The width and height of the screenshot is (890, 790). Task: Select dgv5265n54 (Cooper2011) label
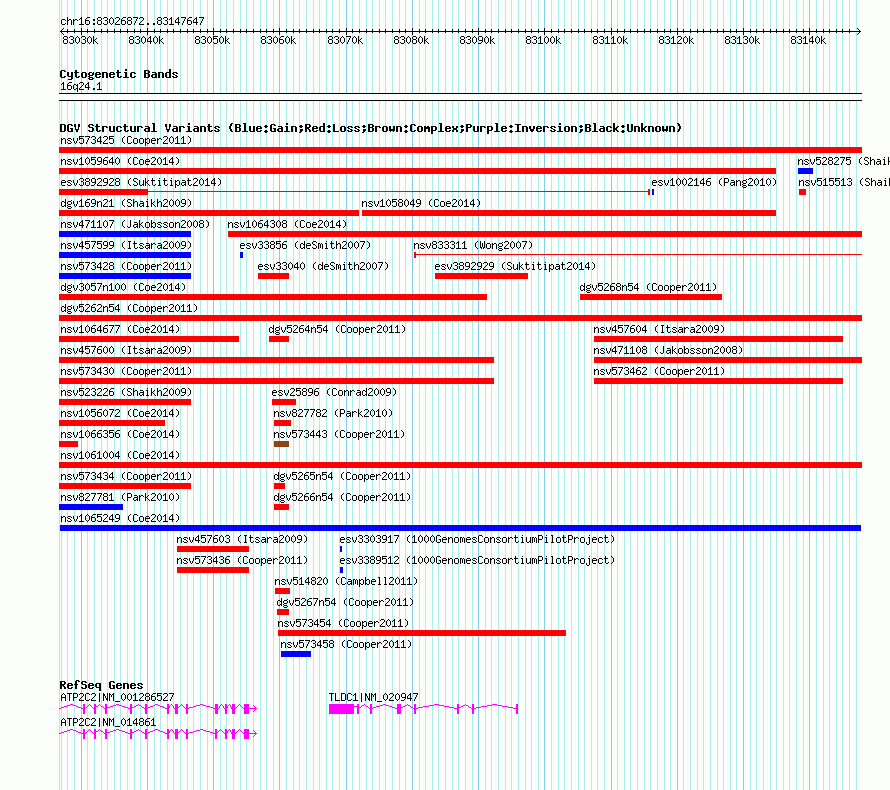tap(342, 476)
